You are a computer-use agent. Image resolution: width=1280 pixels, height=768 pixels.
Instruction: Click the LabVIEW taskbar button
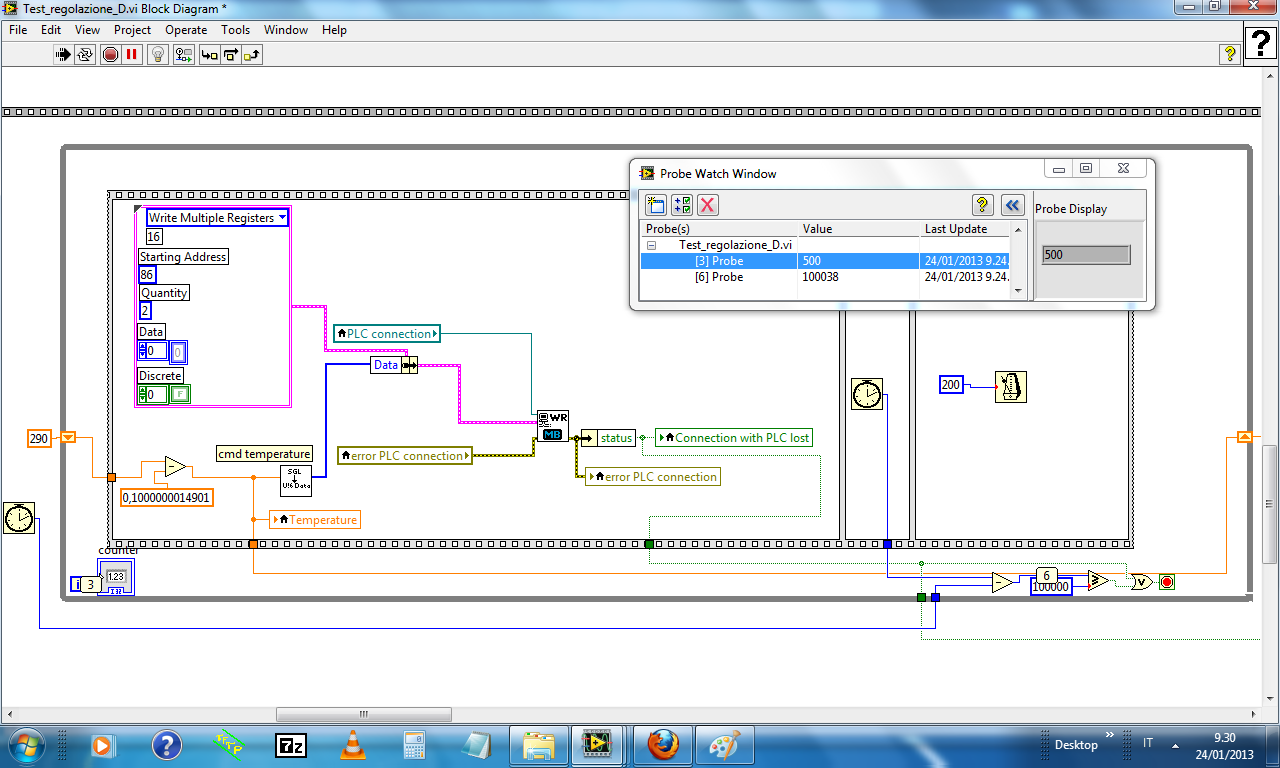coord(599,745)
